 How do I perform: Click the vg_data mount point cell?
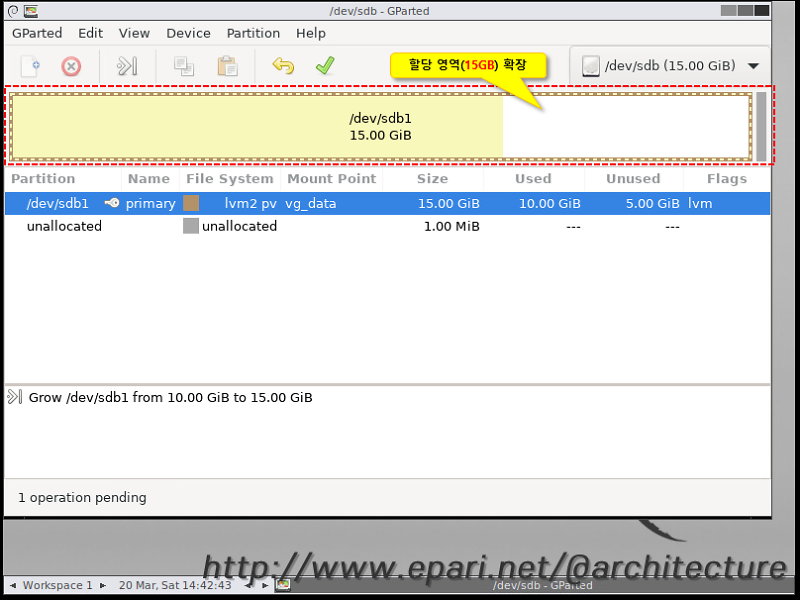tap(310, 204)
